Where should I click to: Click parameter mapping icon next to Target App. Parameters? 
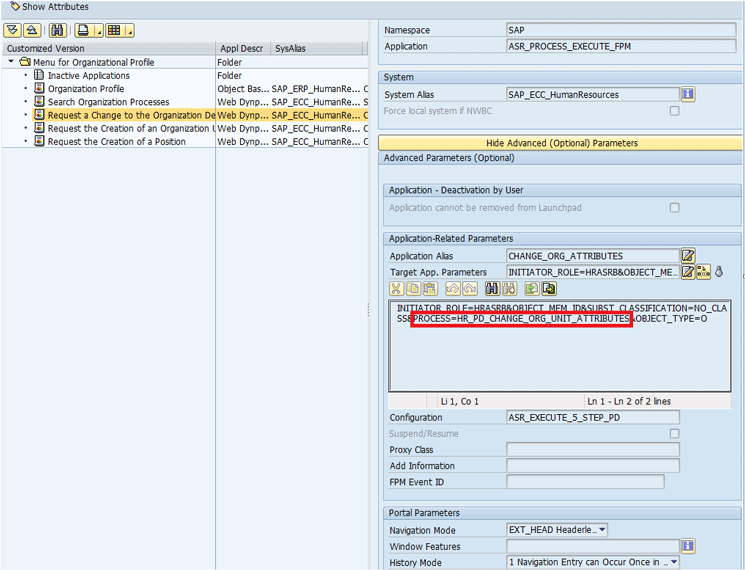tap(703, 272)
